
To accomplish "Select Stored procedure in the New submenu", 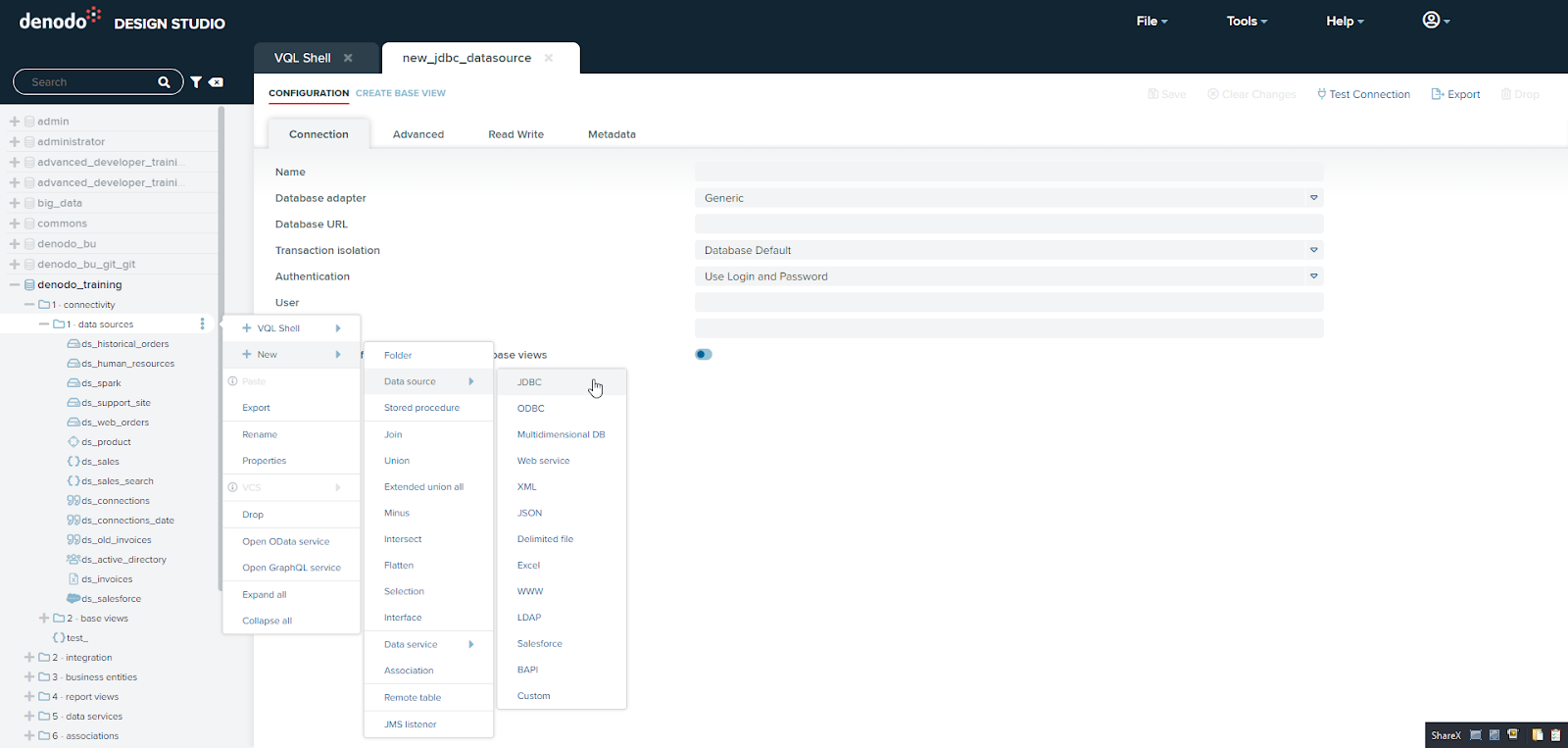I will (x=428, y=408).
